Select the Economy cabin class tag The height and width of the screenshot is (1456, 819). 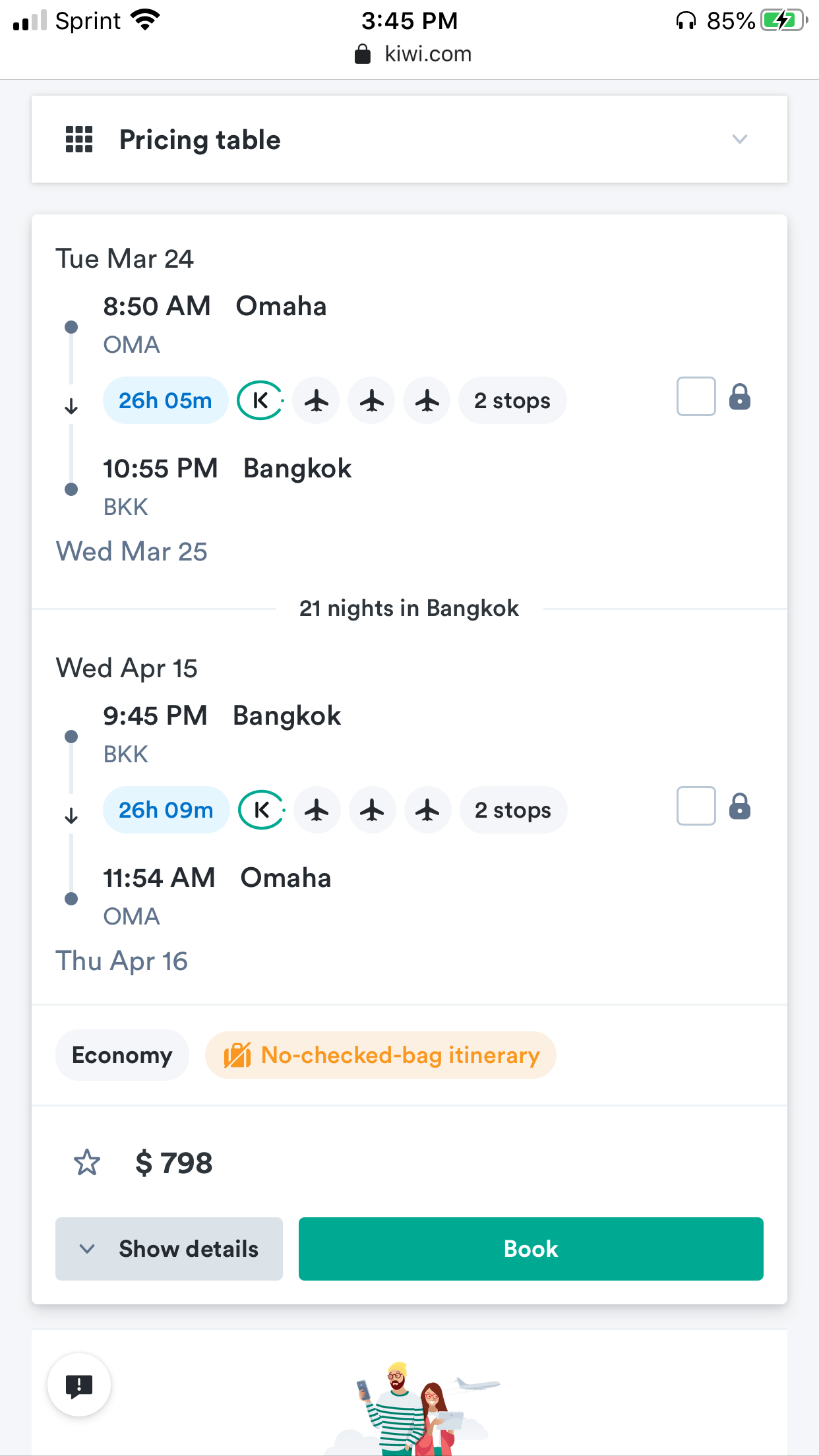(122, 1055)
